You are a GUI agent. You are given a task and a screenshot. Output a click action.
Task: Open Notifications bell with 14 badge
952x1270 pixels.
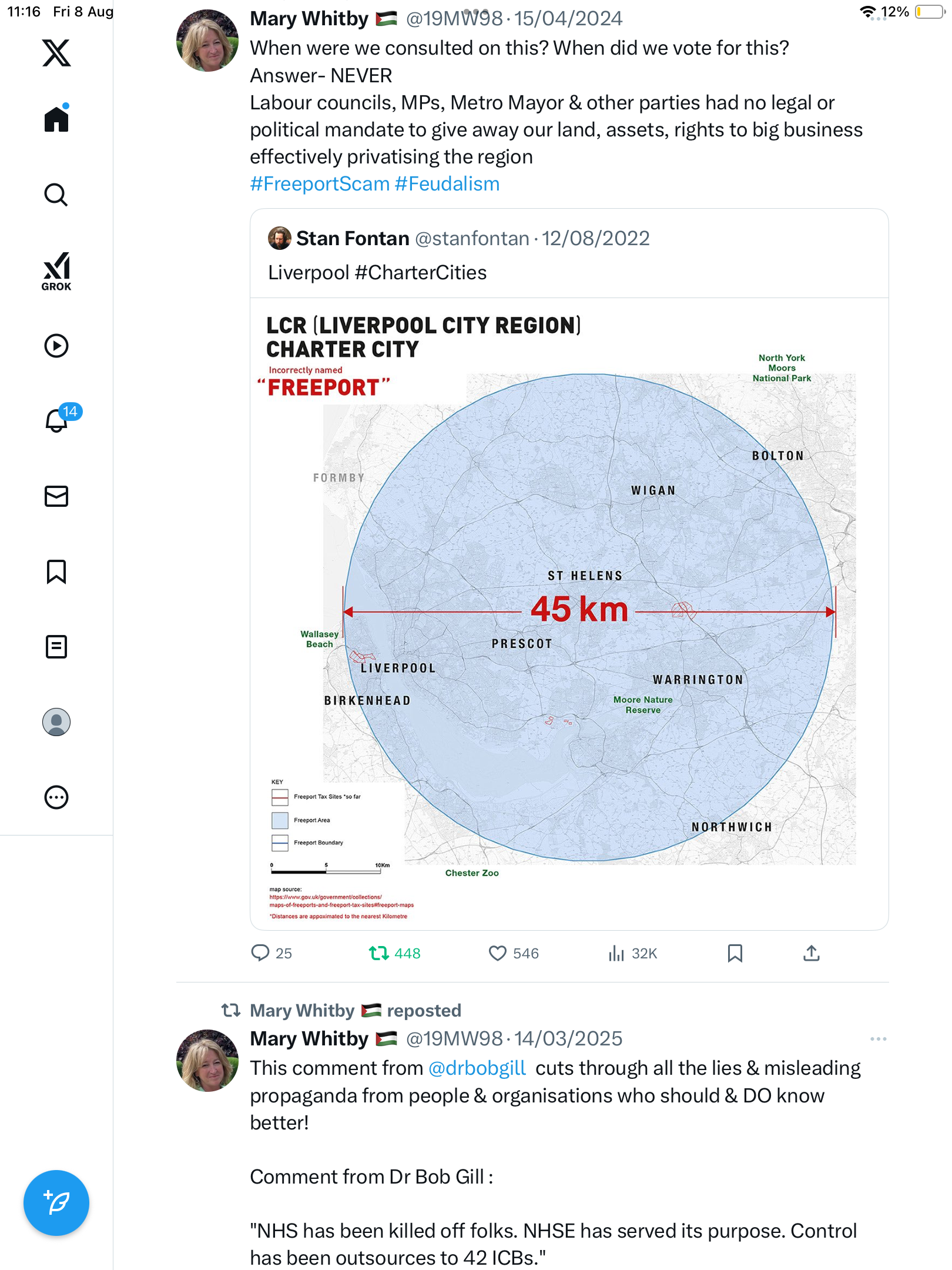pyautogui.click(x=56, y=420)
